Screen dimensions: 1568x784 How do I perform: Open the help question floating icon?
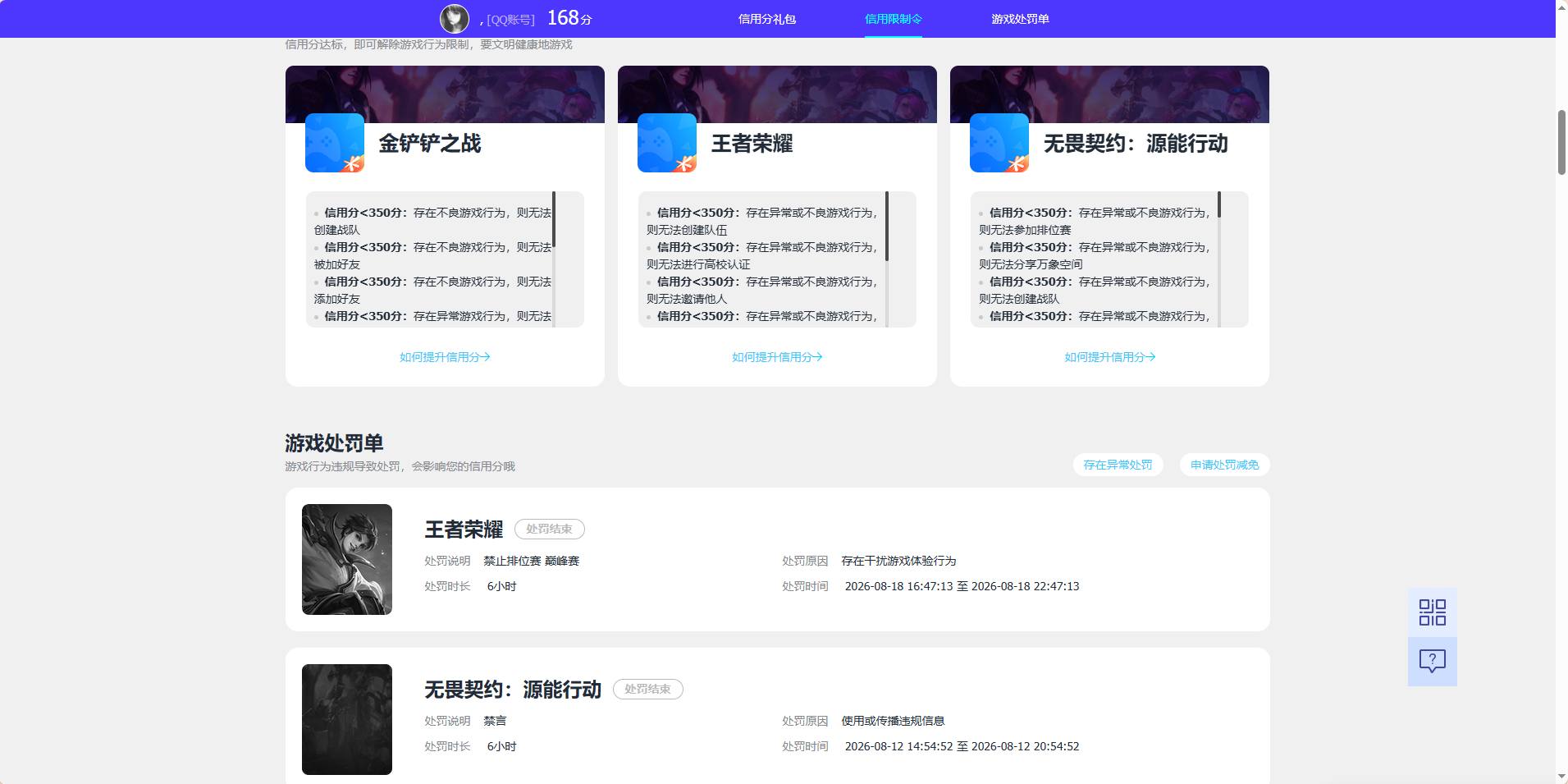1432,661
